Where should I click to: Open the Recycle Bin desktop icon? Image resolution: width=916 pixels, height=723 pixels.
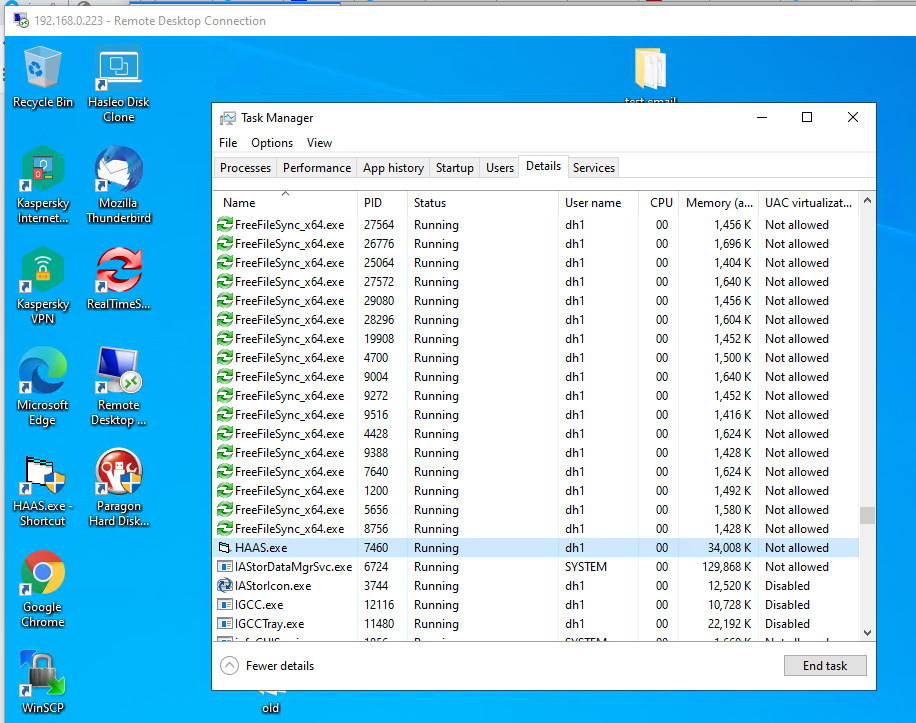coord(43,78)
